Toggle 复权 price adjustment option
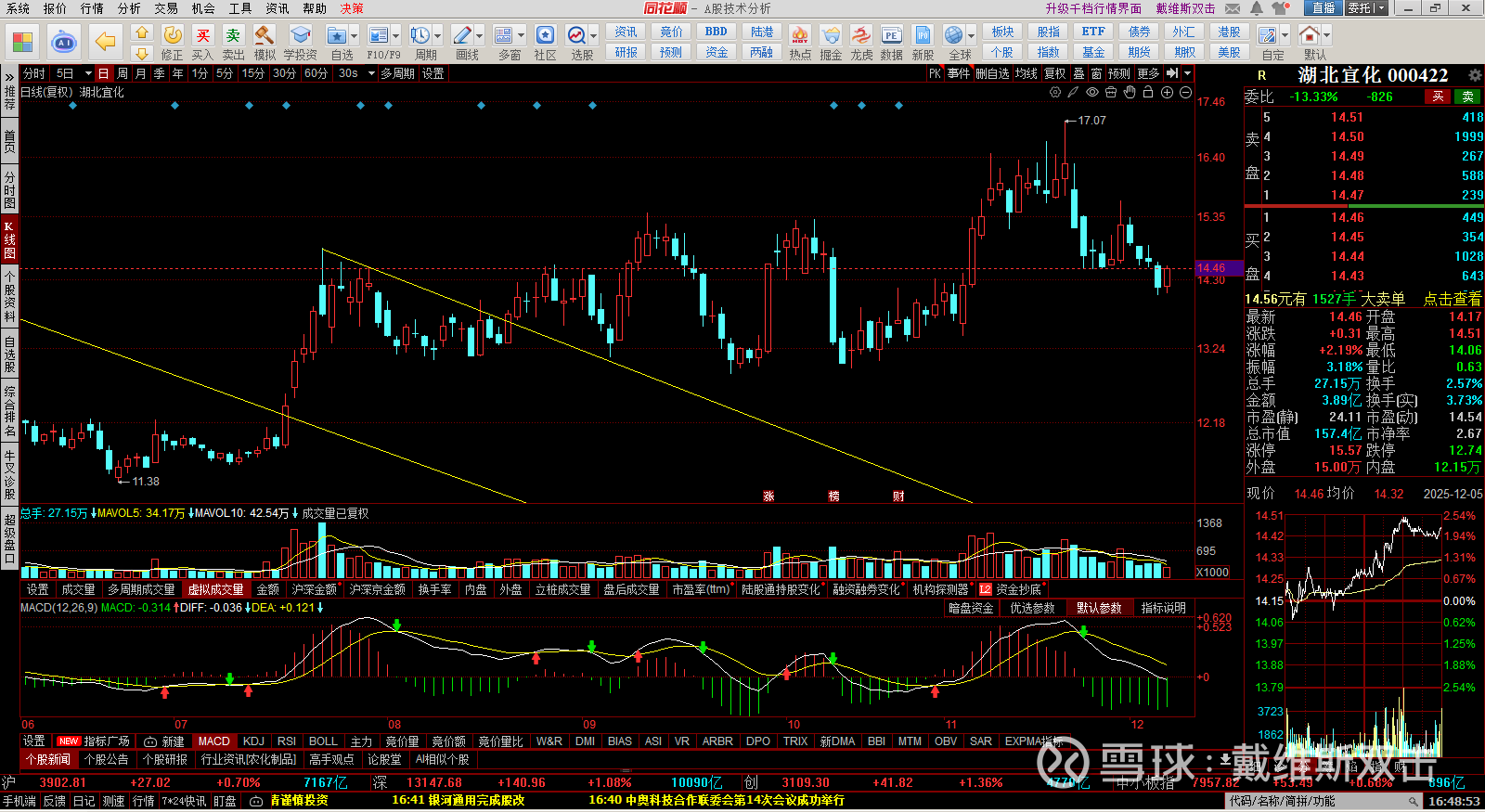The image size is (1485, 812). [x=1054, y=73]
